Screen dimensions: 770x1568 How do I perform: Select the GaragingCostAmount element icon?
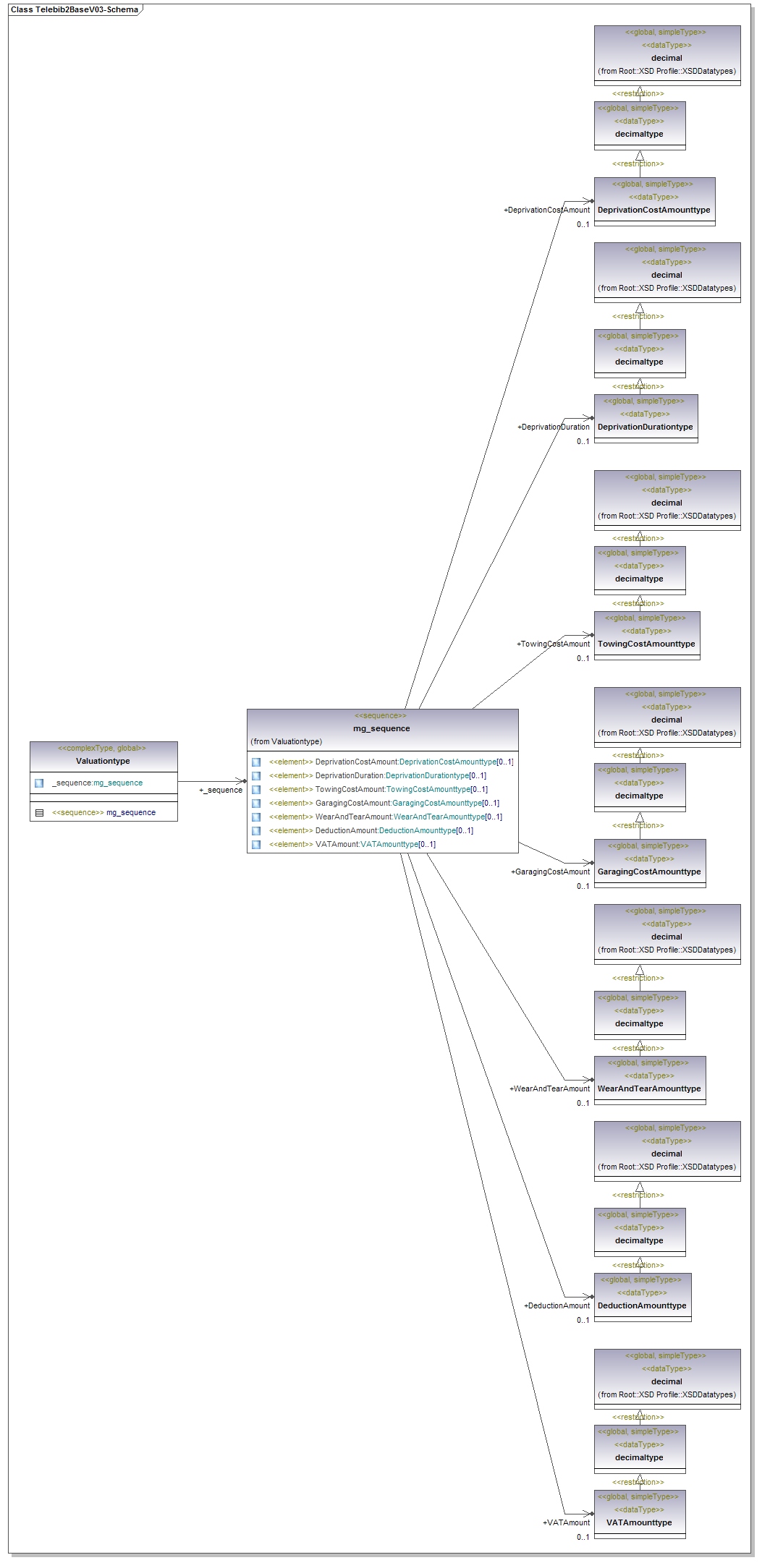click(x=256, y=804)
